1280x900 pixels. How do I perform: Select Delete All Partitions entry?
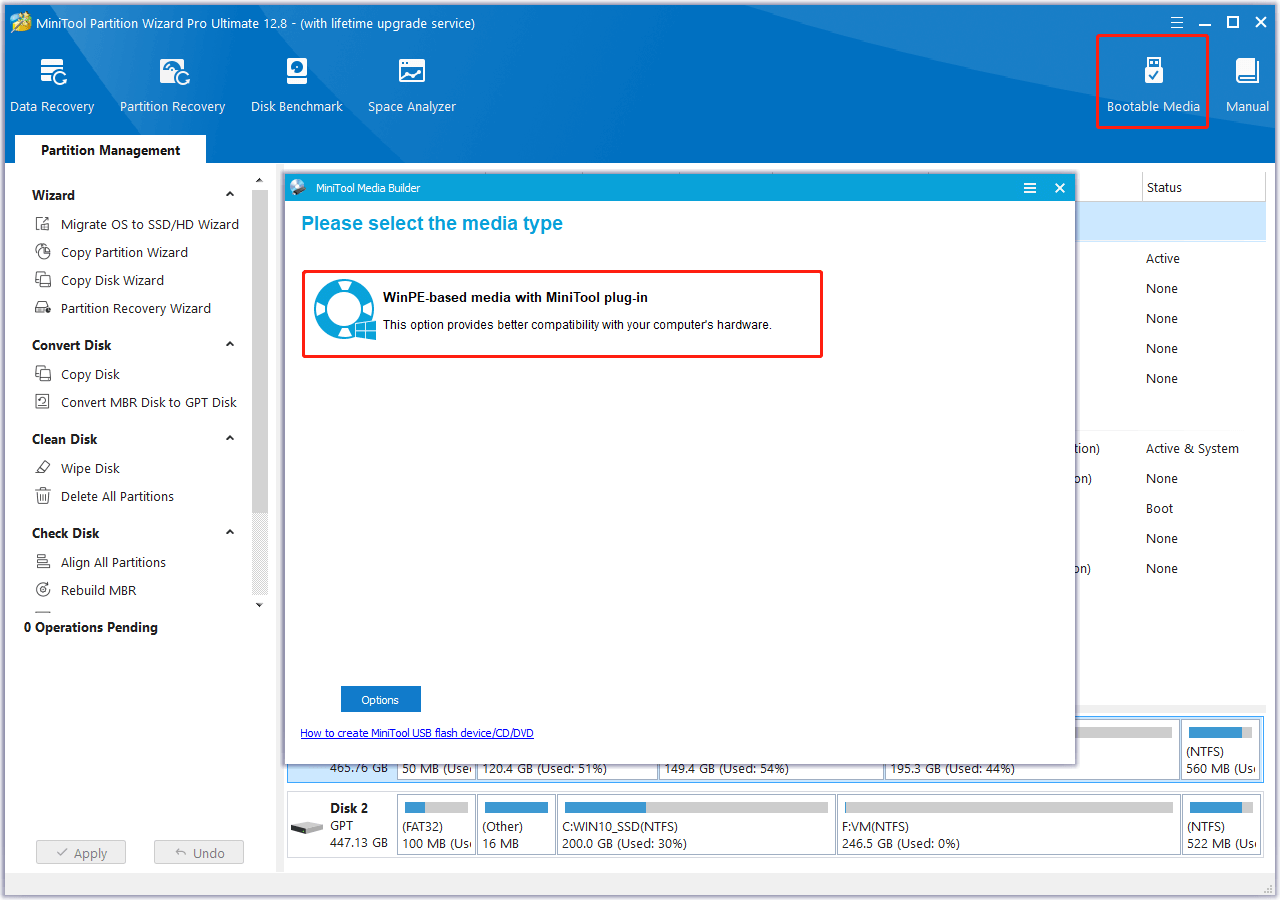pos(117,496)
